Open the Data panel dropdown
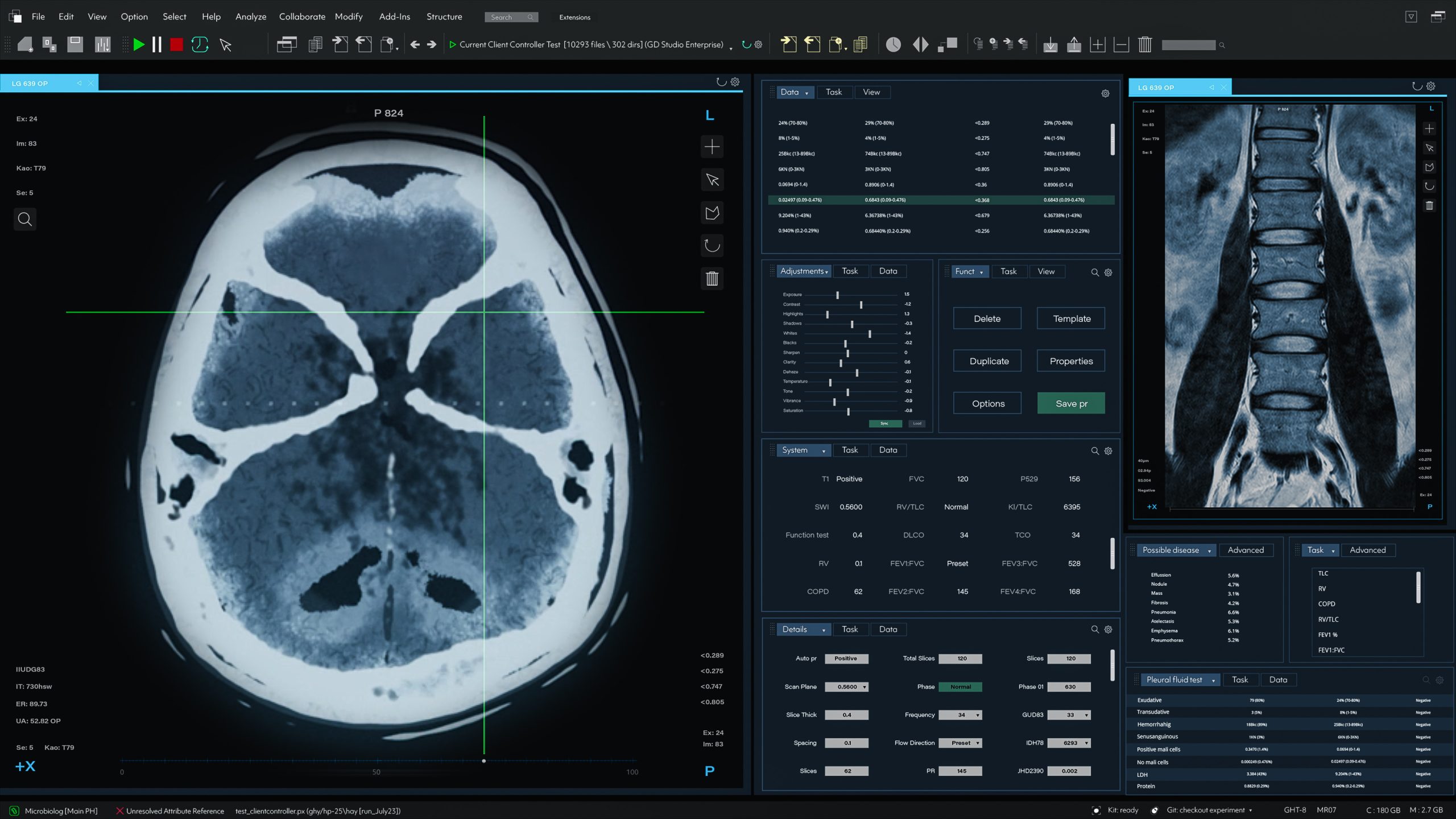This screenshot has width=1456, height=819. click(795, 92)
